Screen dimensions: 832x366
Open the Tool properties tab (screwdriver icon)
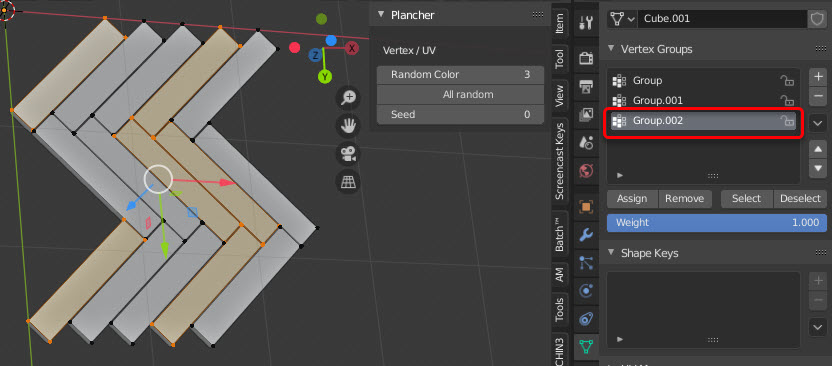[586, 23]
